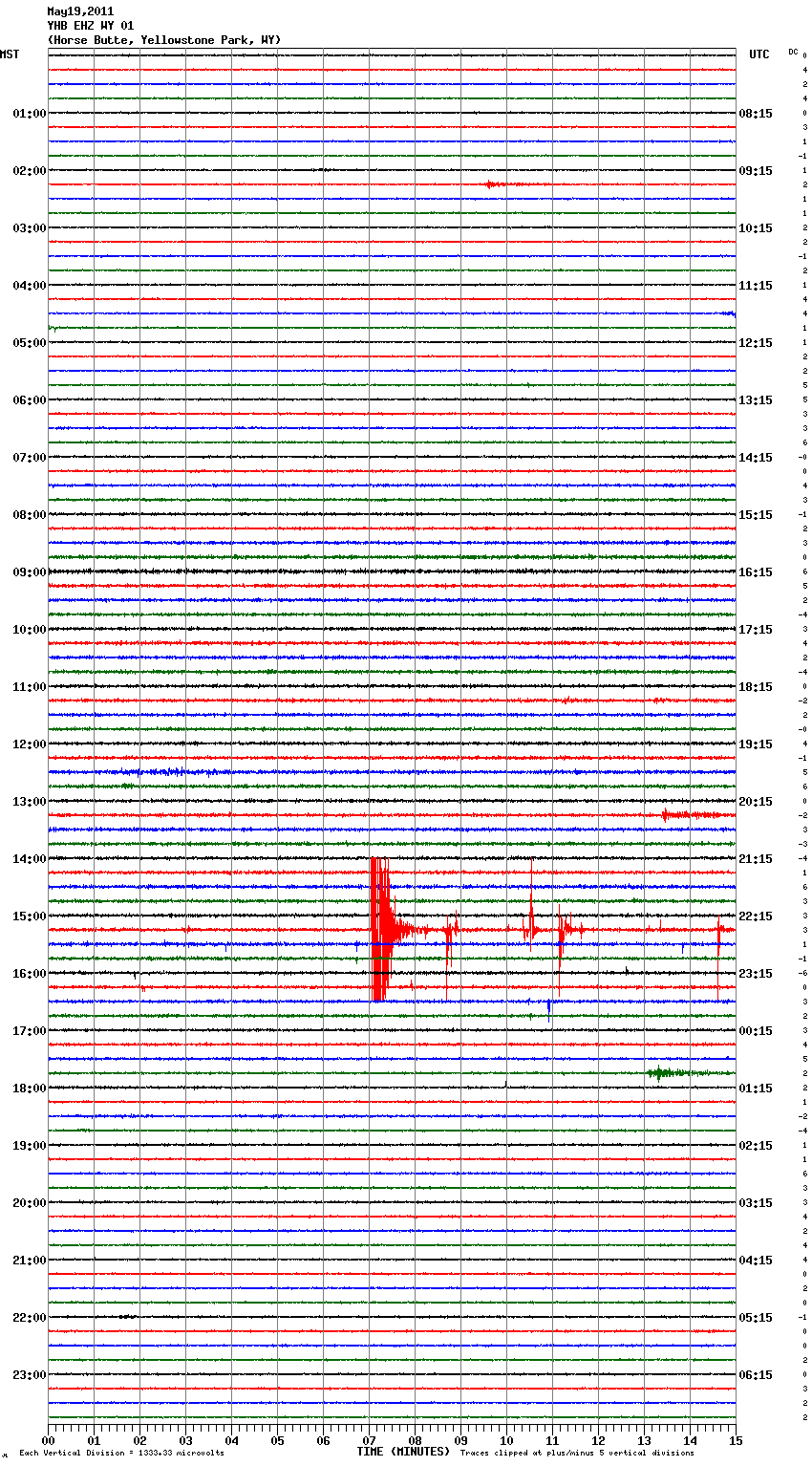Image resolution: width=812 pixels, height=1466 pixels.
Task: Select the 15:00 MST time label
Action: coord(30,916)
